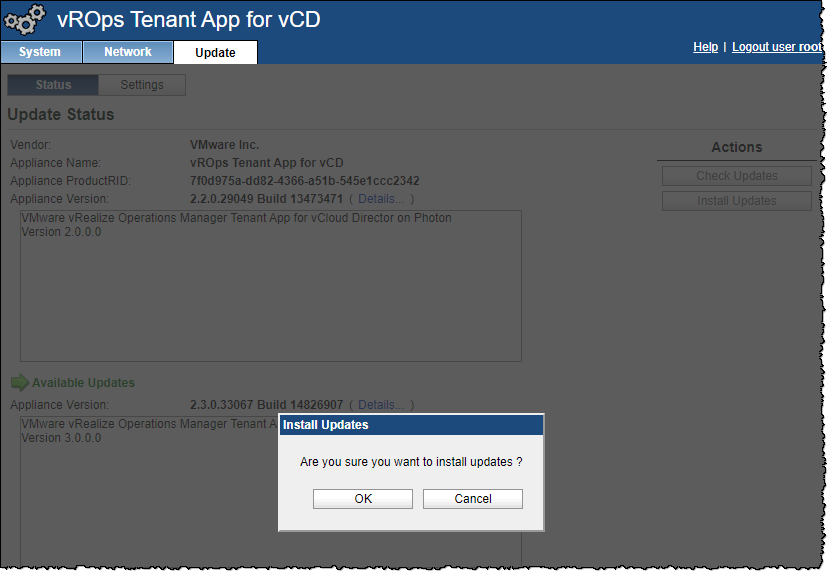The height and width of the screenshot is (573, 830).
Task: Select the Status sub-tab
Action: pos(53,85)
